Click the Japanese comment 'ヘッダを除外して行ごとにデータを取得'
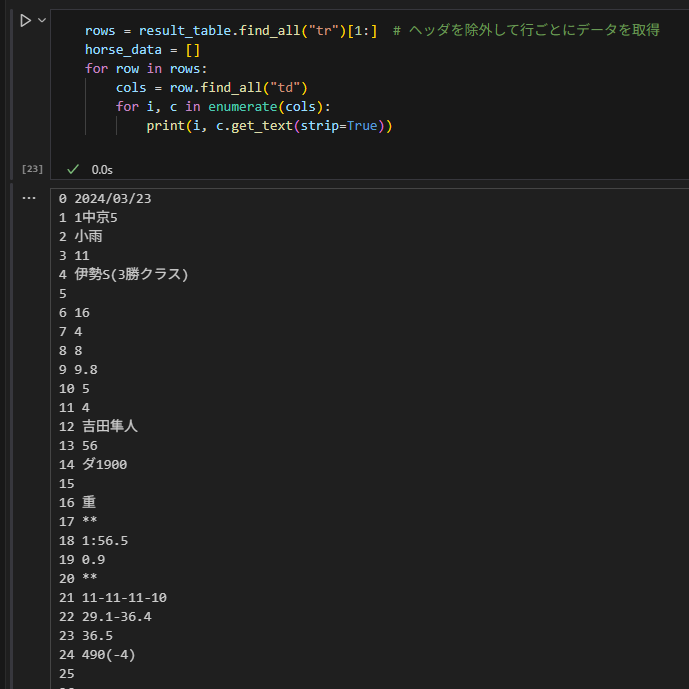689x689 pixels. click(534, 30)
